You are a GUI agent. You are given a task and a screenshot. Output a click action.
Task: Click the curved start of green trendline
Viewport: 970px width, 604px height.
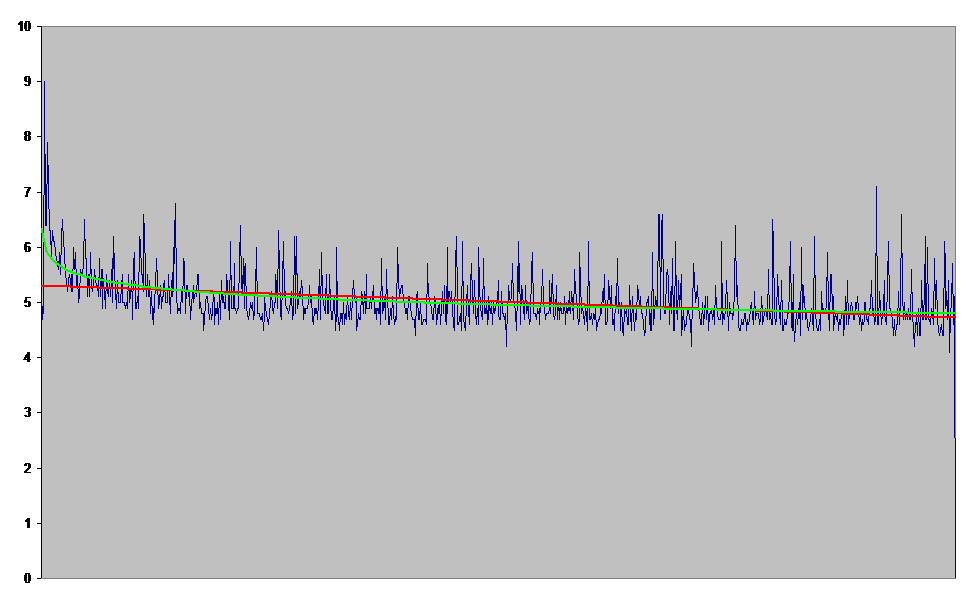tap(46, 248)
